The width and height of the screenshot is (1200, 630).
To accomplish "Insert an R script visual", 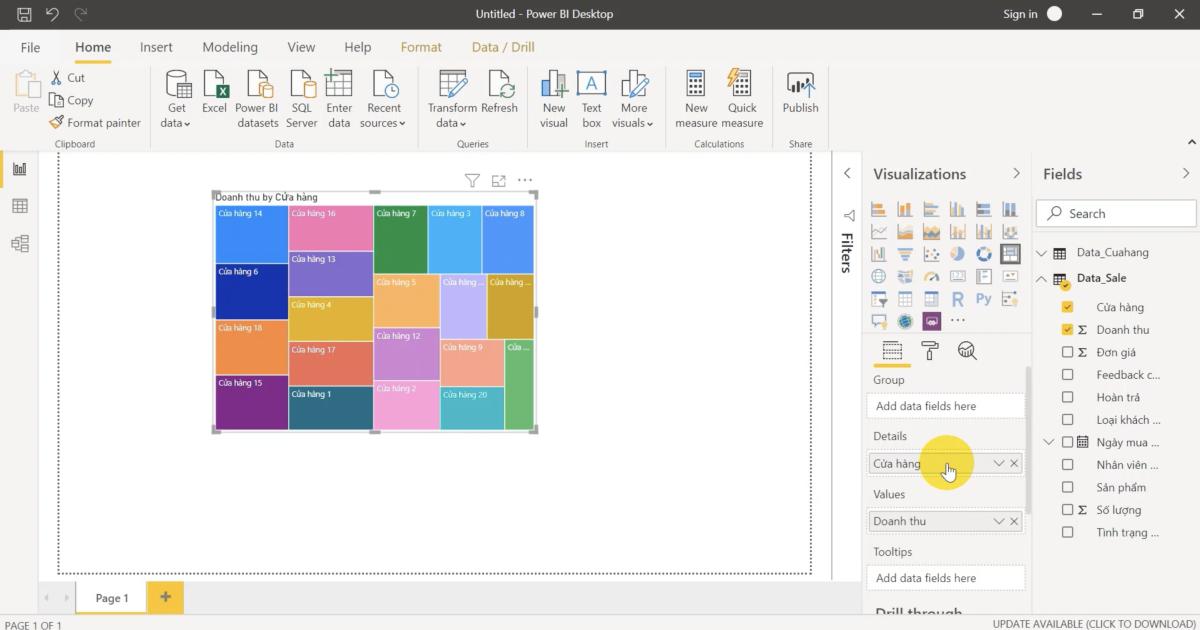I will pos(957,298).
